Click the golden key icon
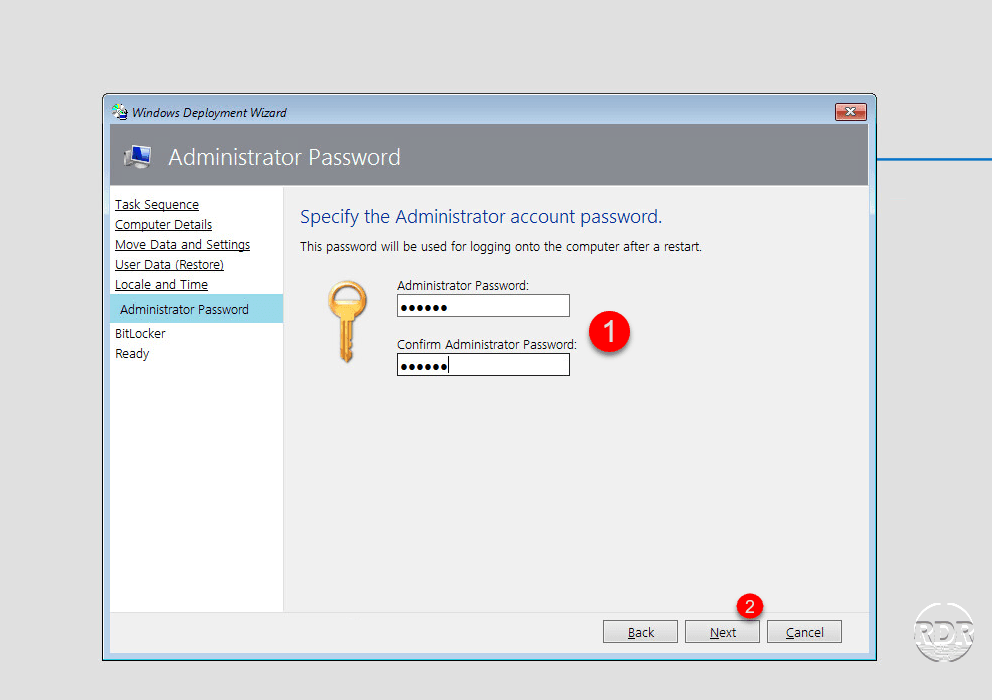This screenshot has width=992, height=700. coord(347,322)
